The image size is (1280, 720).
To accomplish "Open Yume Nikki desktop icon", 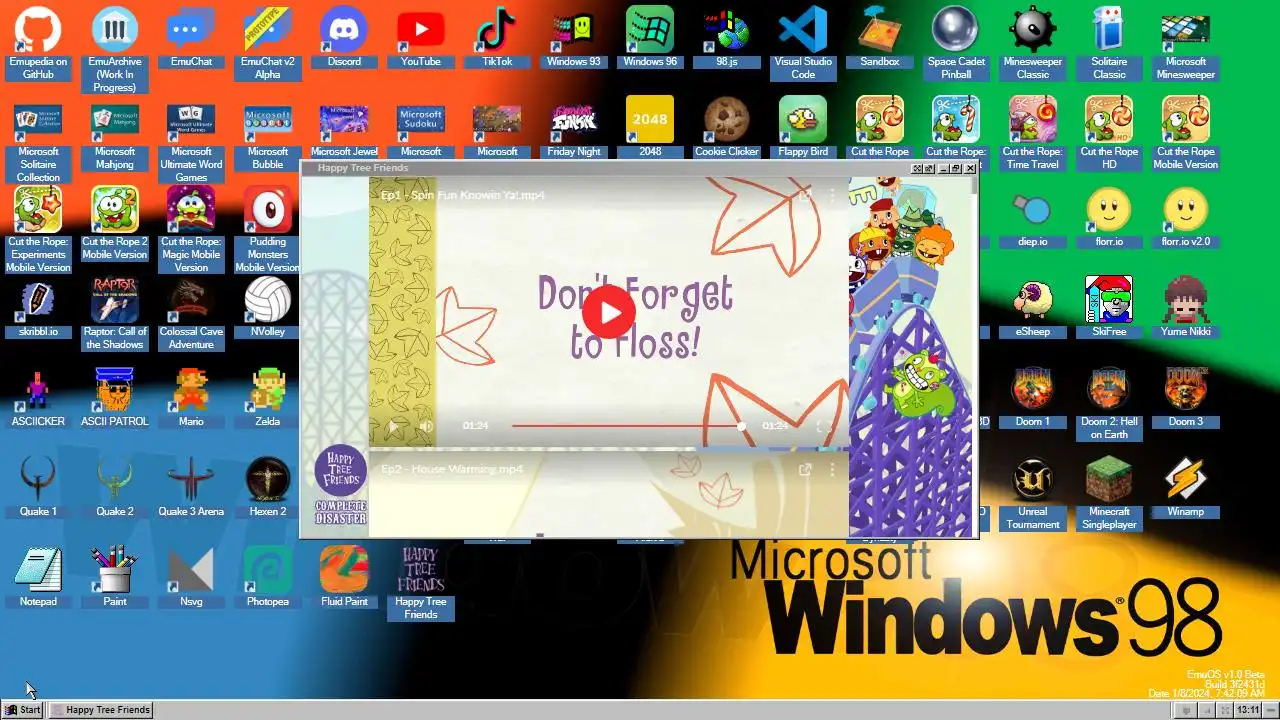I will point(1186,307).
